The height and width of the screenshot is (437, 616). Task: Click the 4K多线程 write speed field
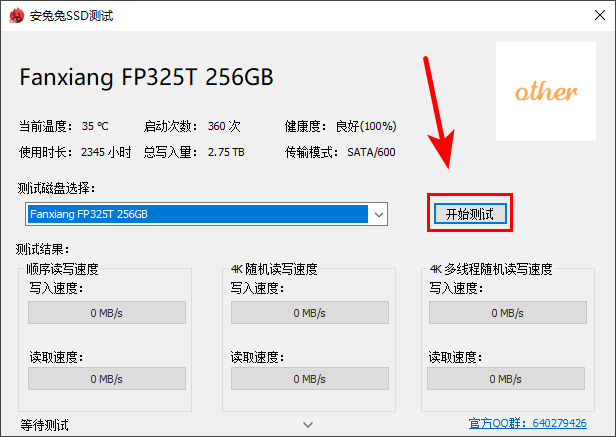tap(507, 313)
